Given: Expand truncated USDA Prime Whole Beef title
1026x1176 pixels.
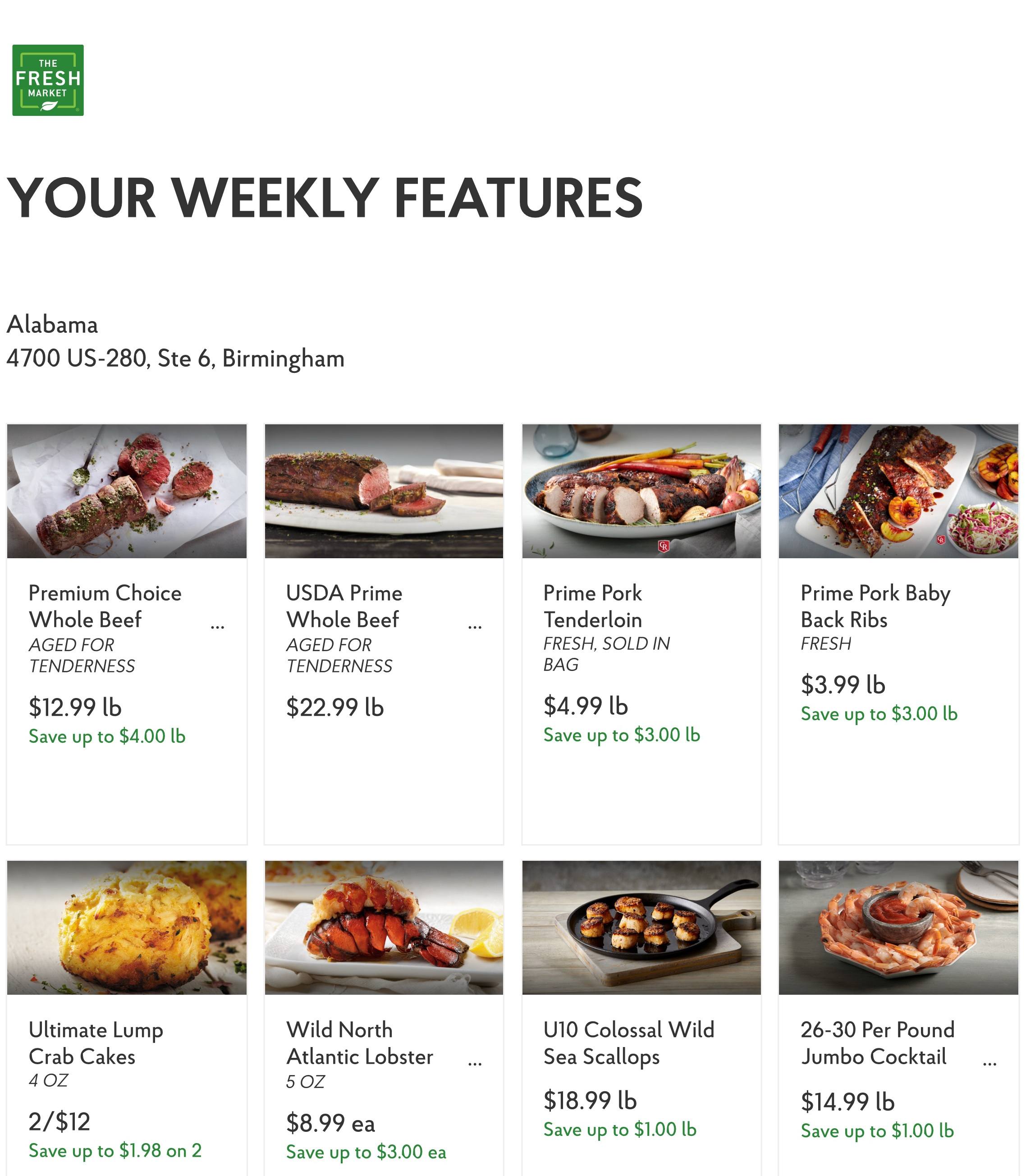Looking at the screenshot, I should 475,626.
